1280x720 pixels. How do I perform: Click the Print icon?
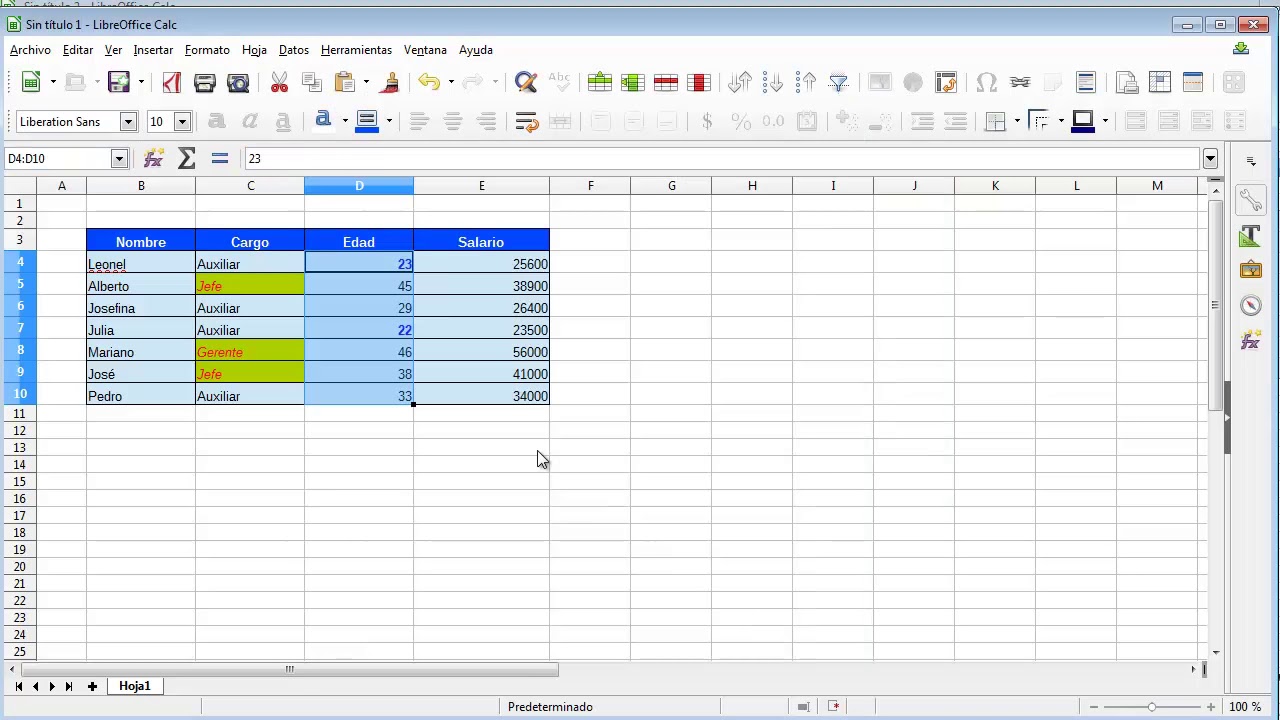[205, 82]
